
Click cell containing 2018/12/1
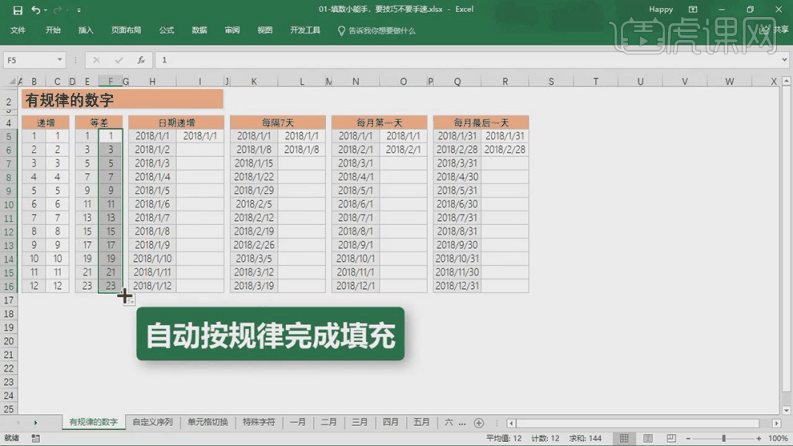coord(356,286)
